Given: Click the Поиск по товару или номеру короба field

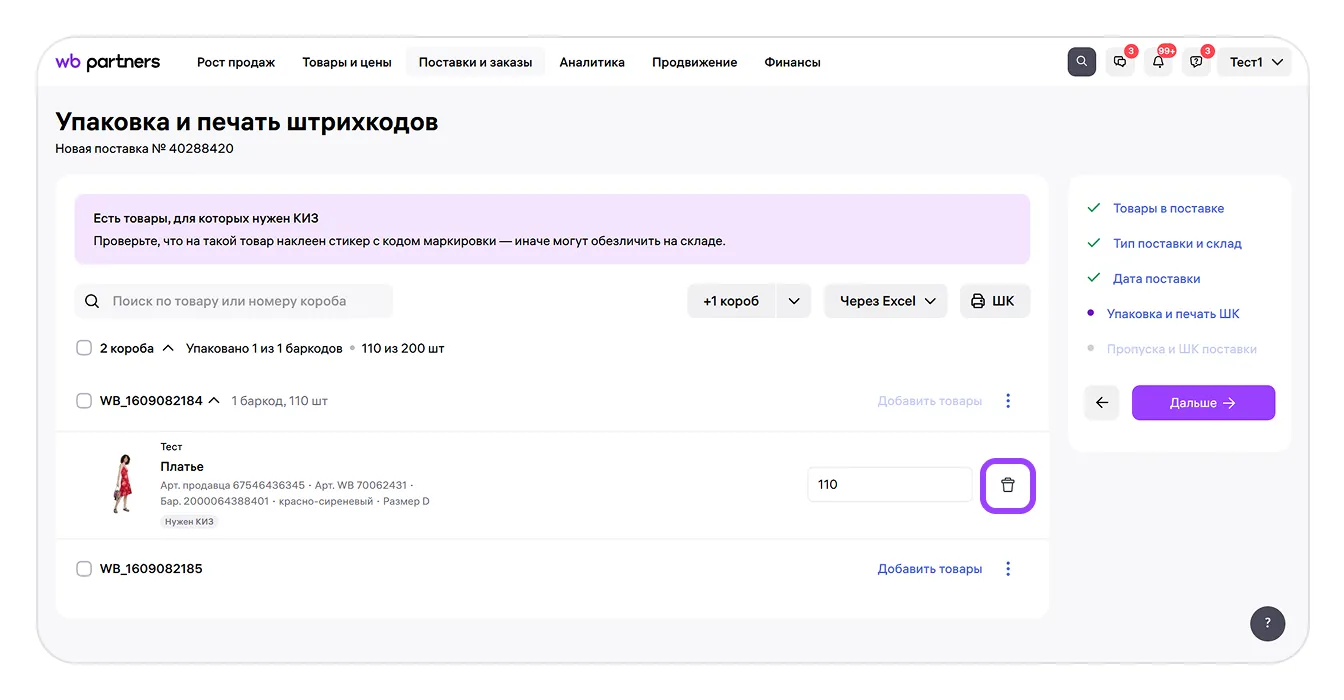Looking at the screenshot, I should coord(234,301).
